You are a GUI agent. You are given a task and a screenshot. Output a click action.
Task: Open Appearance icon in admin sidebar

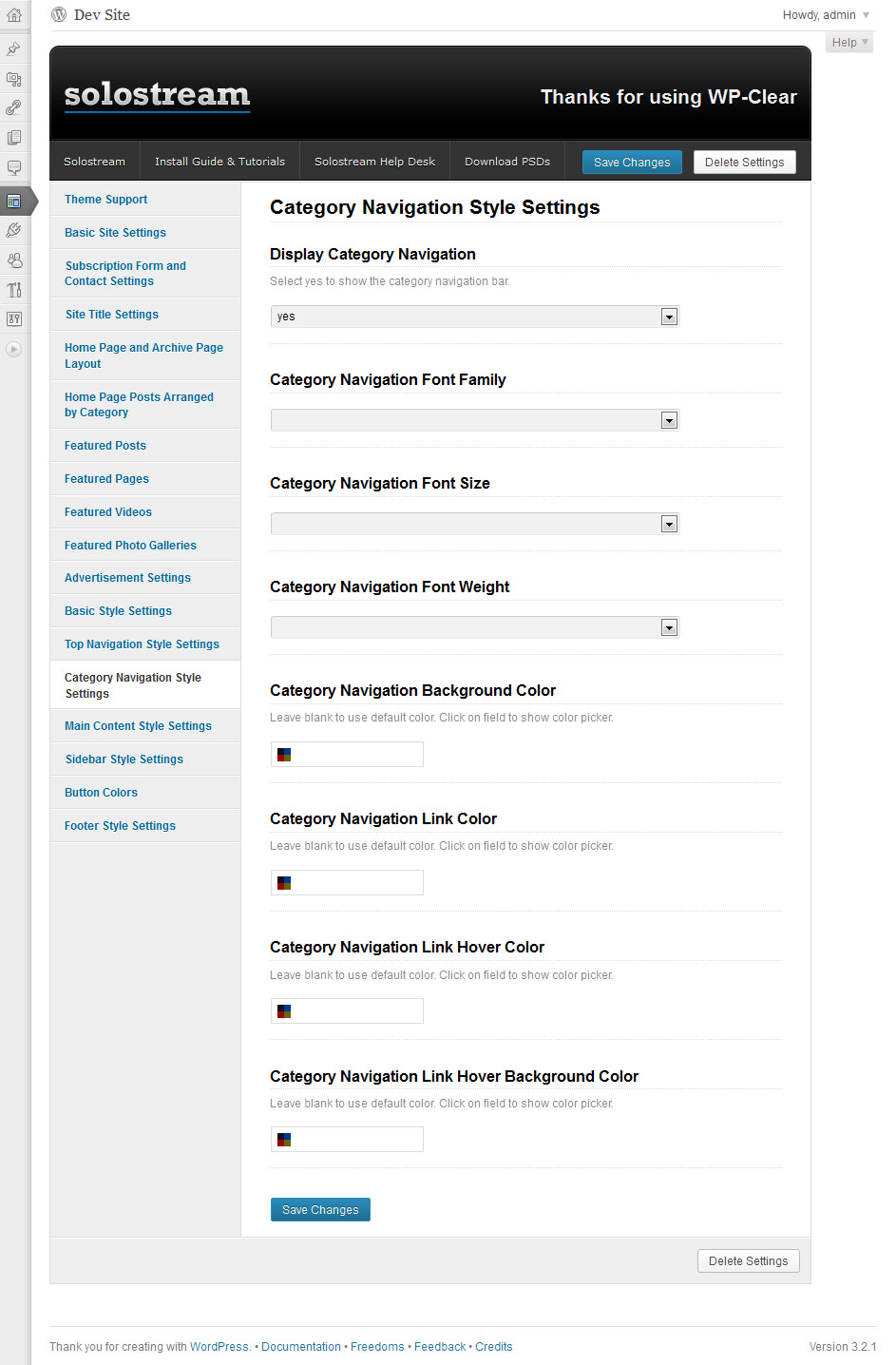[x=13, y=201]
